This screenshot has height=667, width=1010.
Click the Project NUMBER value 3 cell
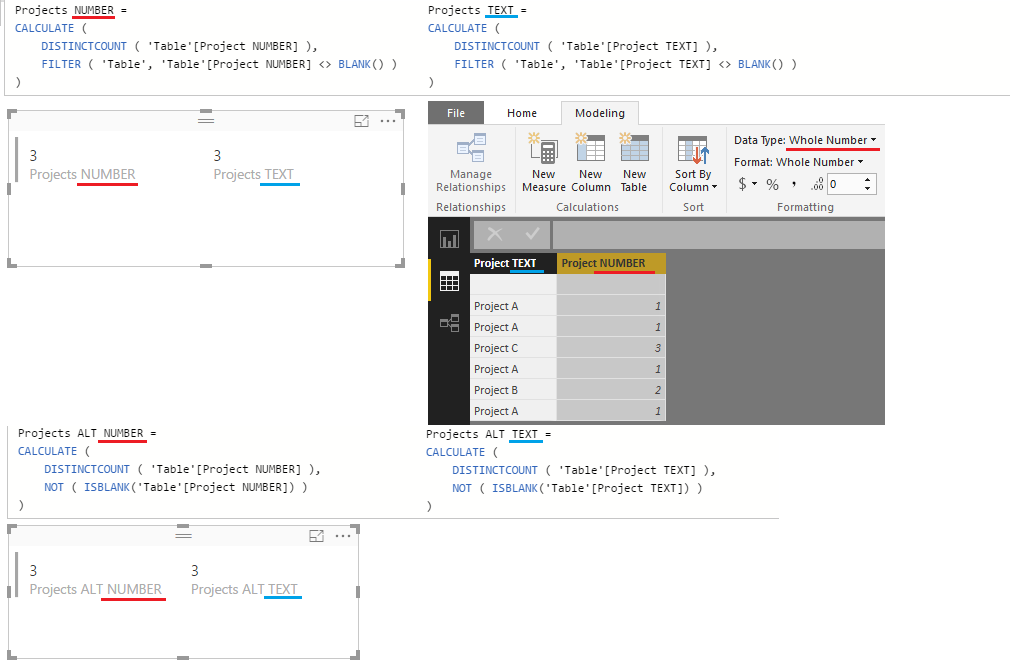point(611,348)
